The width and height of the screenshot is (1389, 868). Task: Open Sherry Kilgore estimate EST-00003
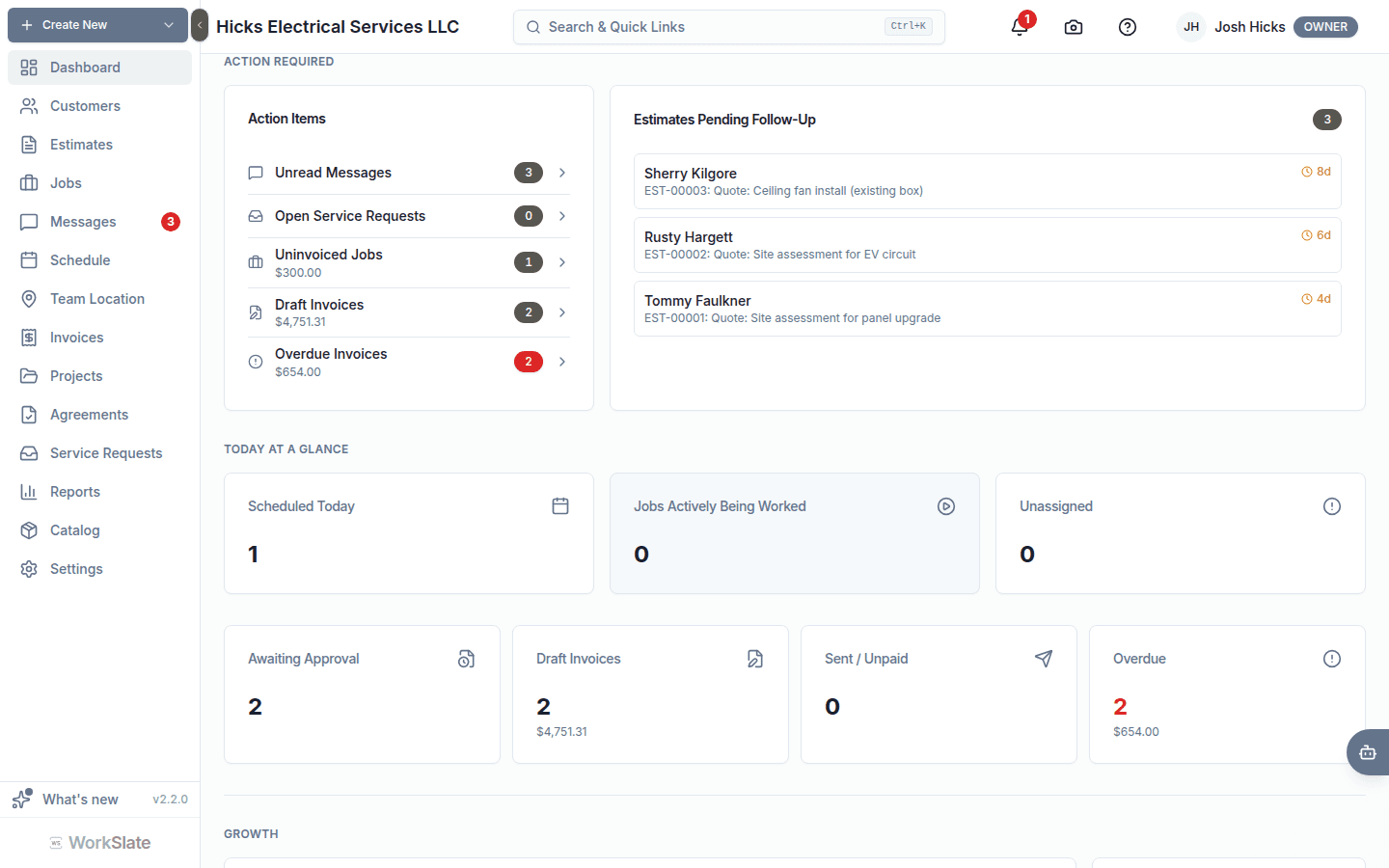987,181
